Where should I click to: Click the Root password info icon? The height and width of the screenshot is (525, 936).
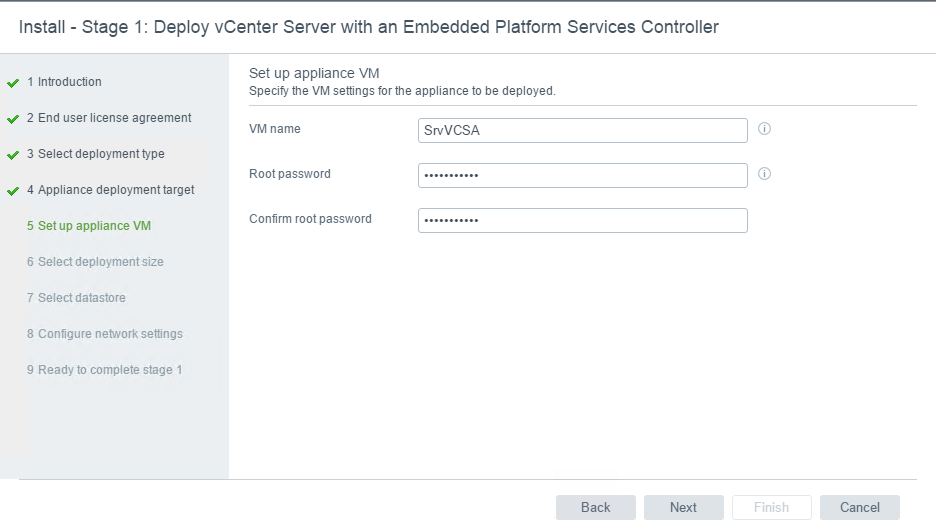click(x=764, y=173)
